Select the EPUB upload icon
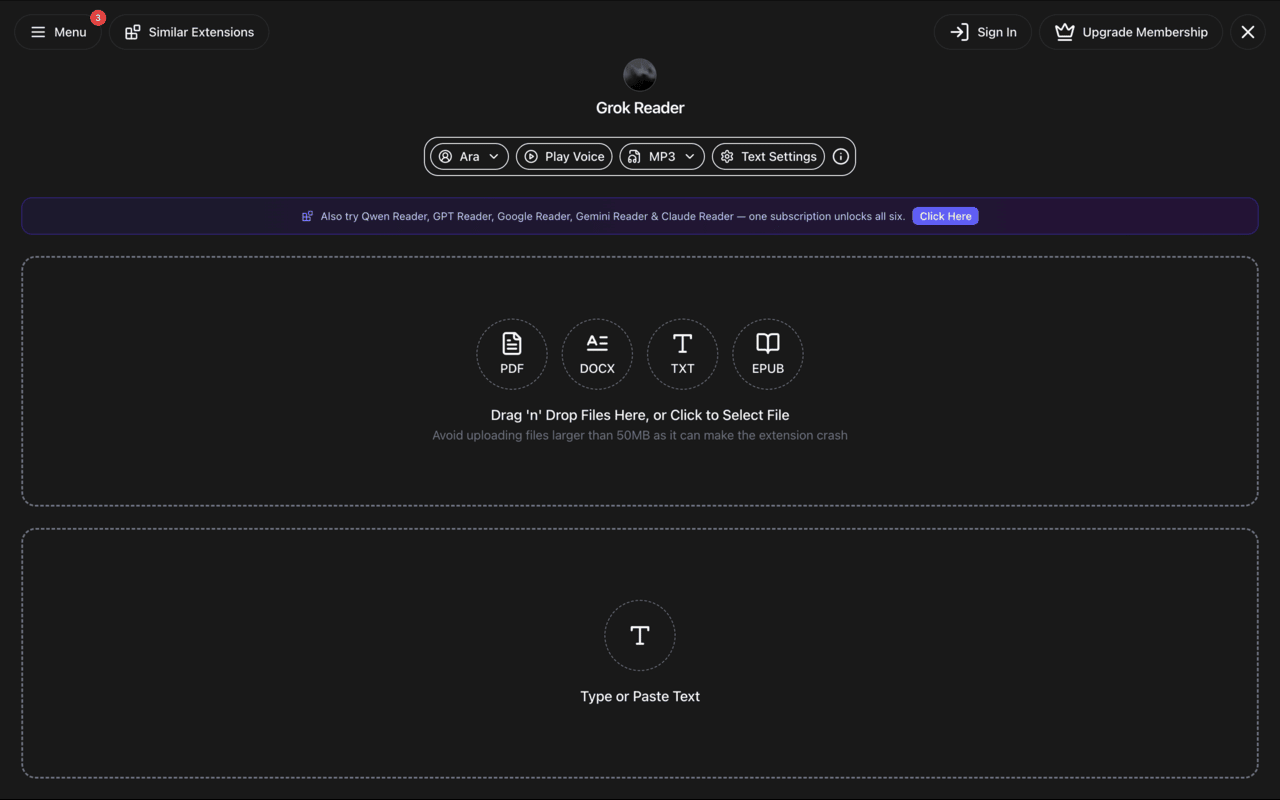 tap(768, 354)
